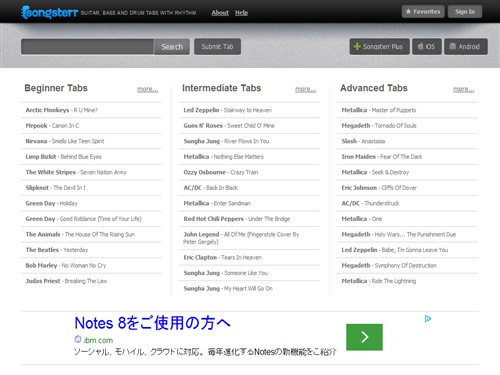This screenshot has height=375, width=500.
Task: Open Songsterr Plus with green plus icon
Action: coord(379,47)
